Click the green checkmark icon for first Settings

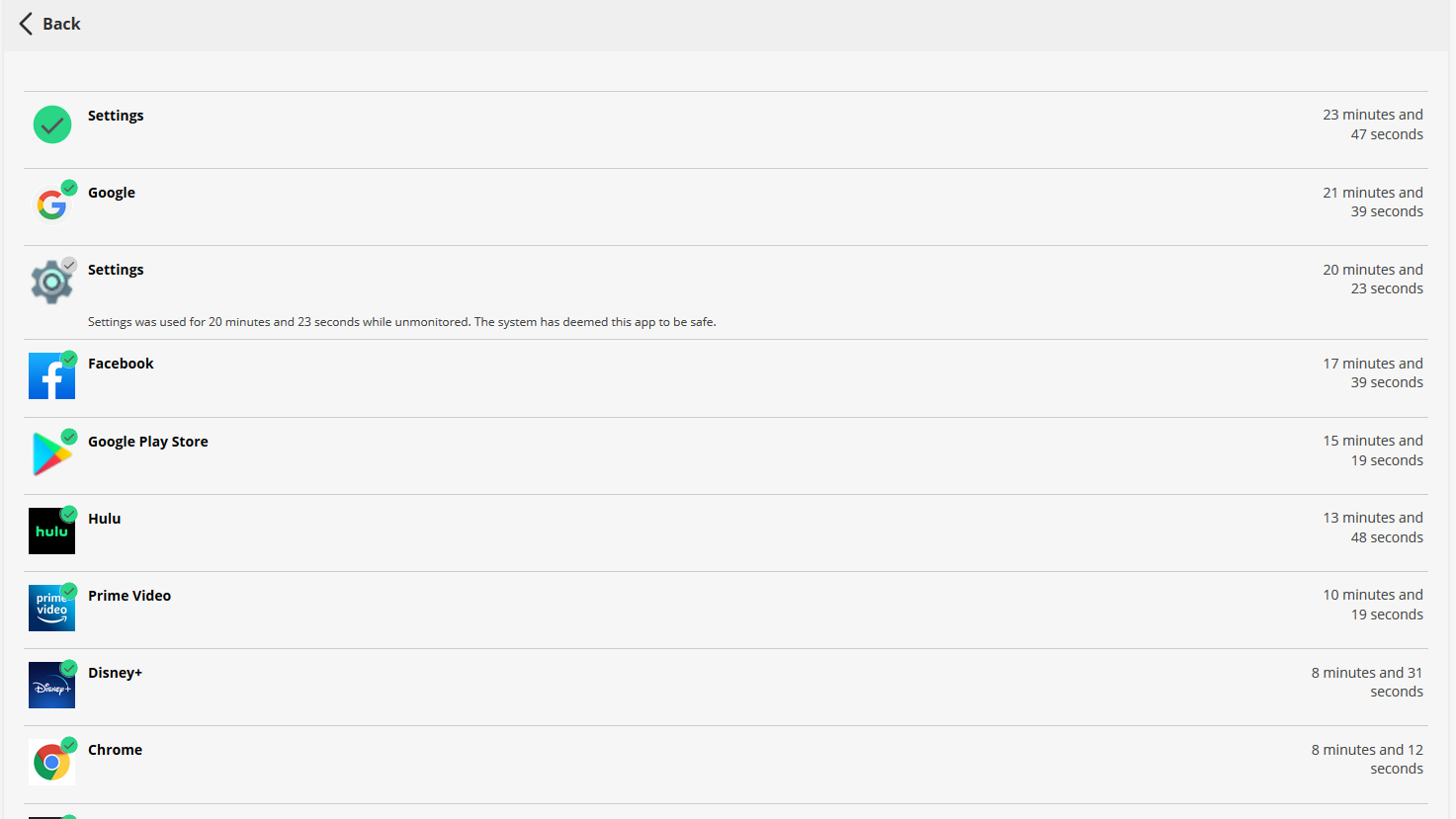[52, 124]
